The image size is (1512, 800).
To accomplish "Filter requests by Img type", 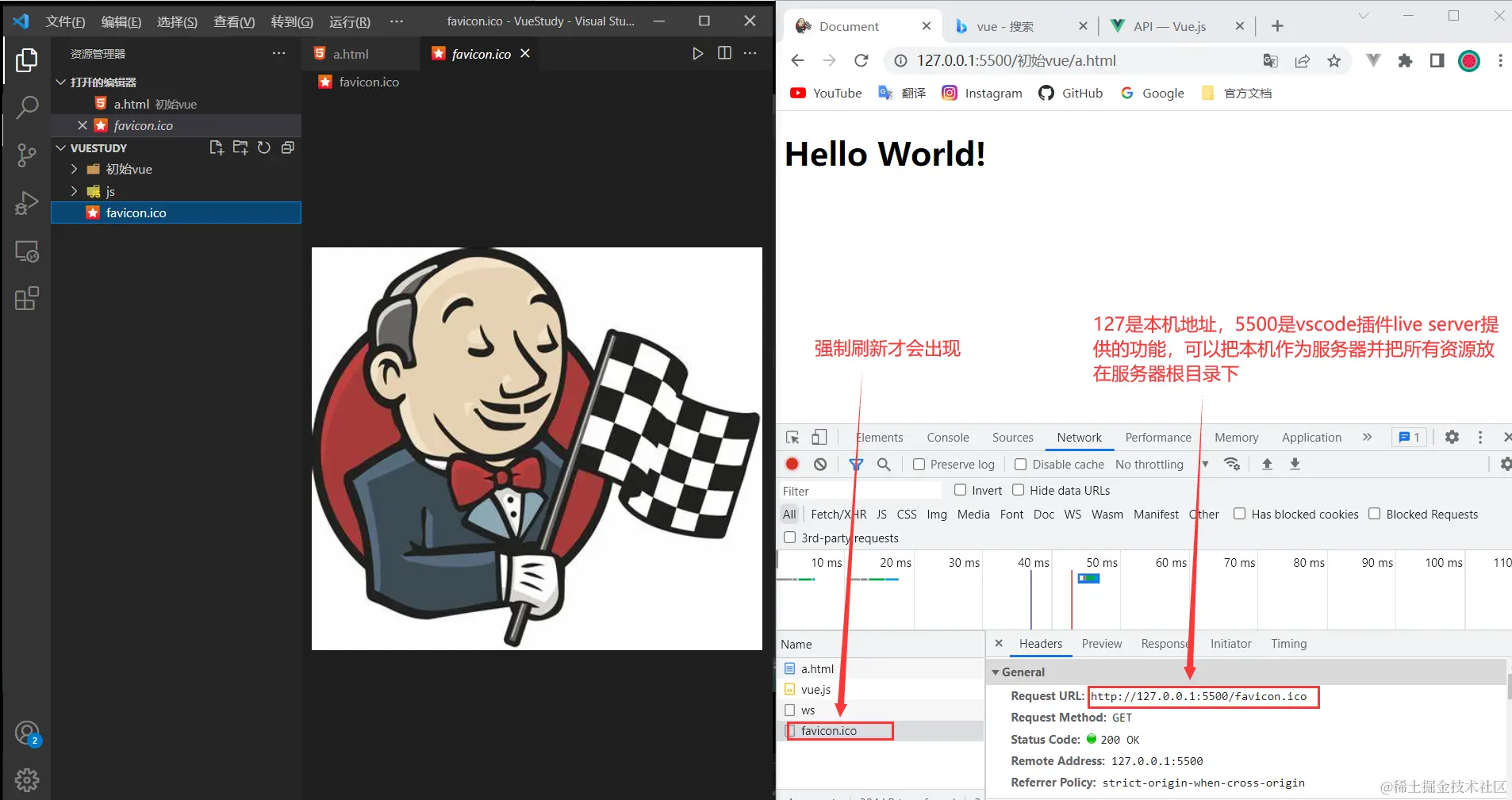I will pos(937,514).
